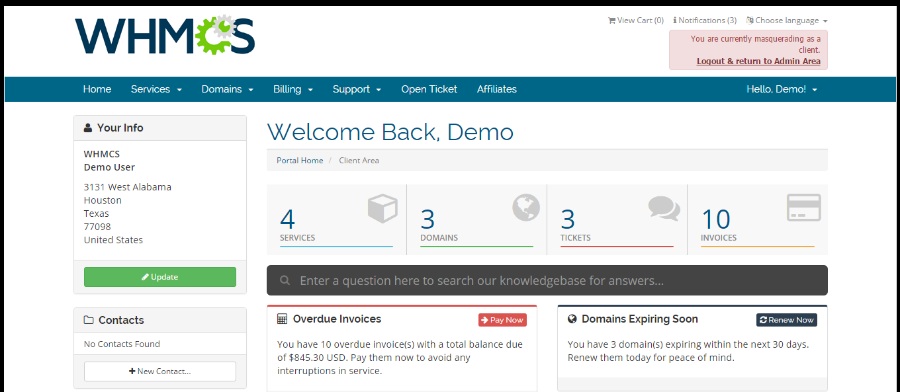Click the 'Houston' city text
The image size is (900, 392).
pyautogui.click(x=103, y=200)
